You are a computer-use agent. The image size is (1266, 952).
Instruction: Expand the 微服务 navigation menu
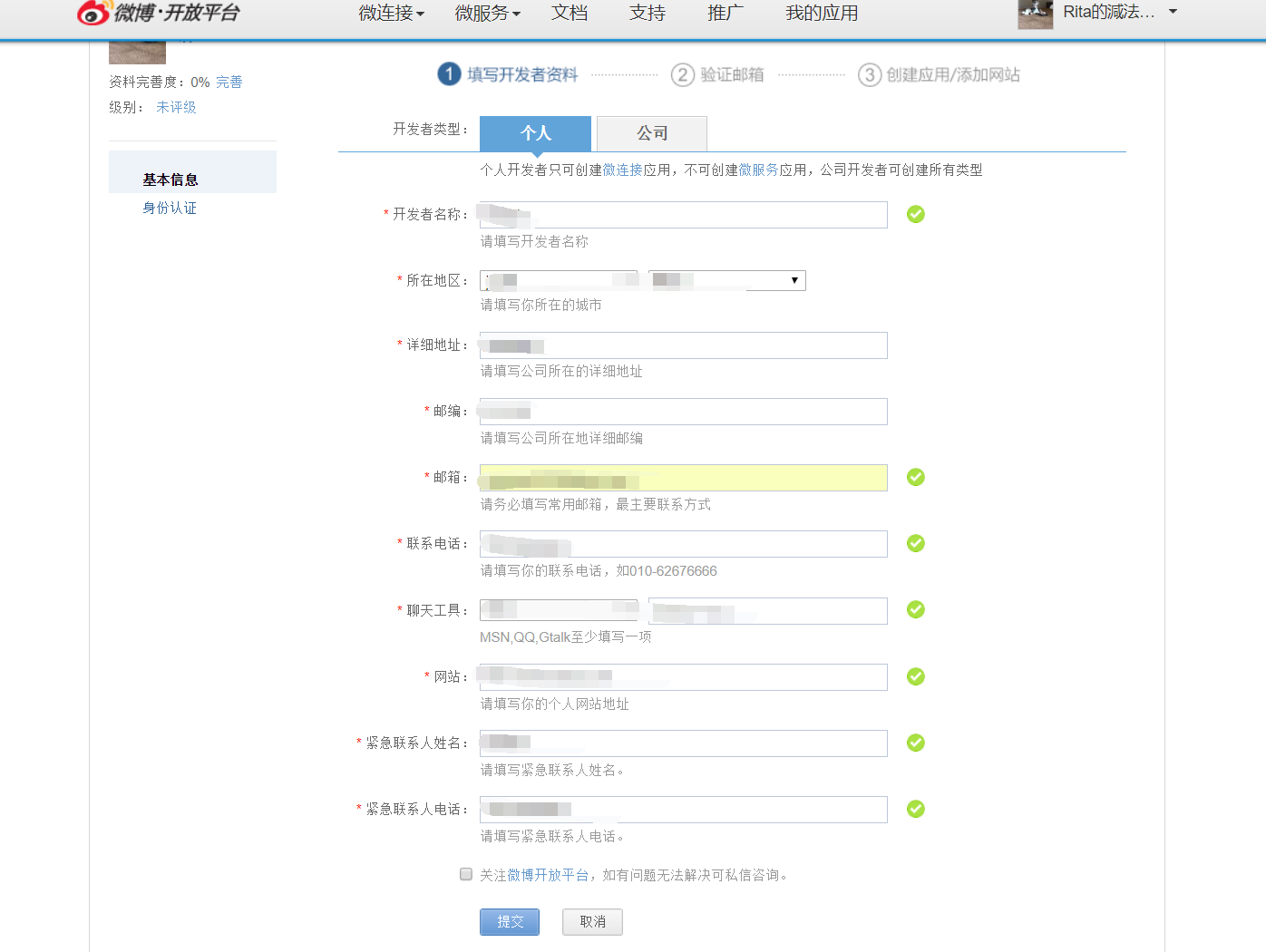click(x=487, y=13)
